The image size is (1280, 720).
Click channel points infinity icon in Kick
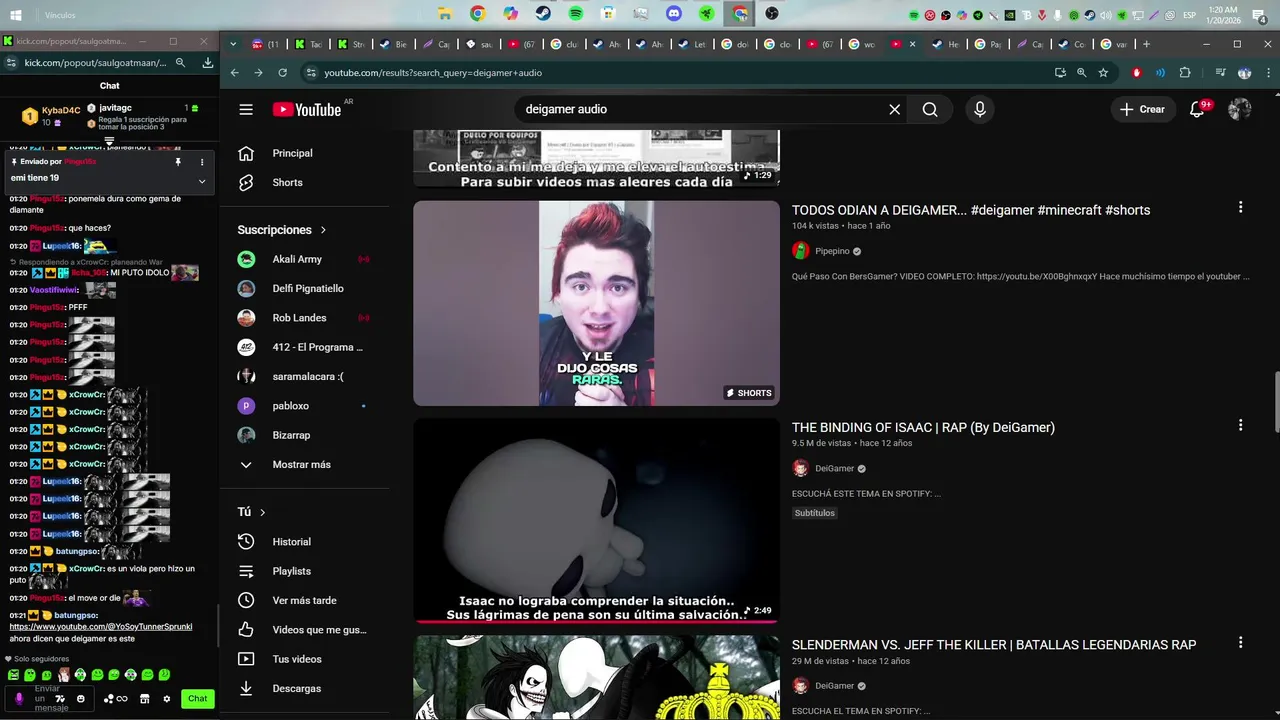(118, 699)
